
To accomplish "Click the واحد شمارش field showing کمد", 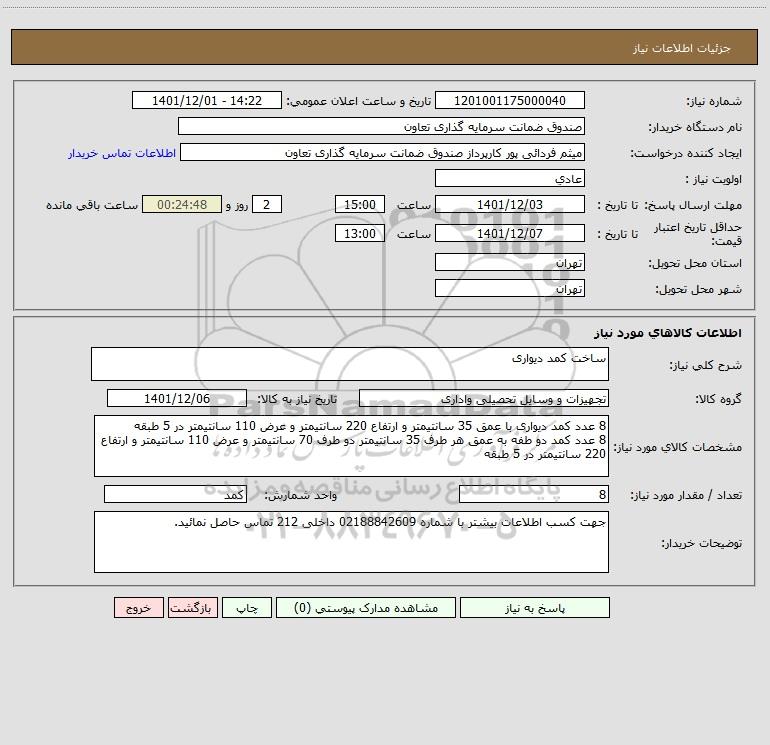I will click(x=175, y=495).
